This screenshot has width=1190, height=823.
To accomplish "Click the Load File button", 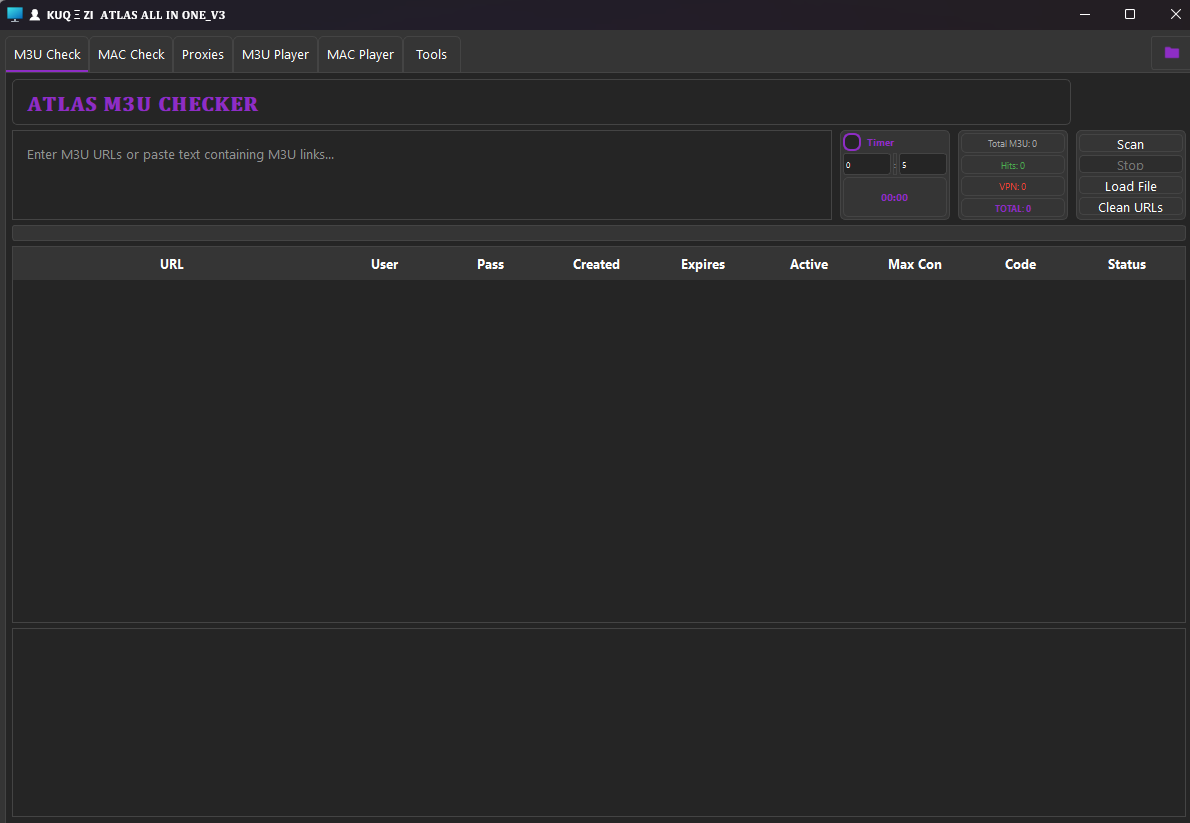I will pos(1130,187).
